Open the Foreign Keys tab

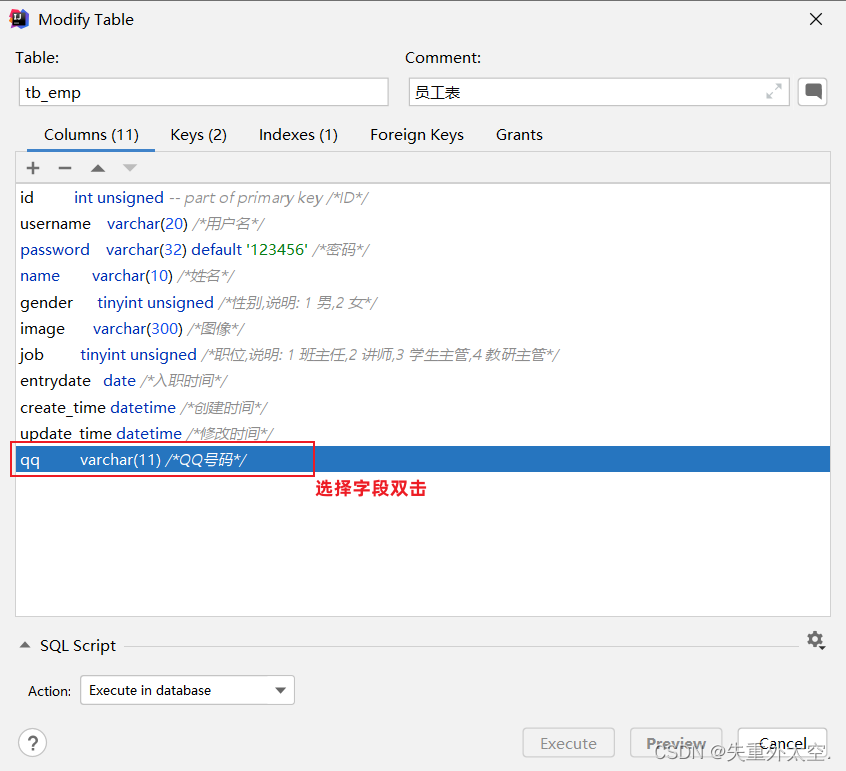pos(417,135)
